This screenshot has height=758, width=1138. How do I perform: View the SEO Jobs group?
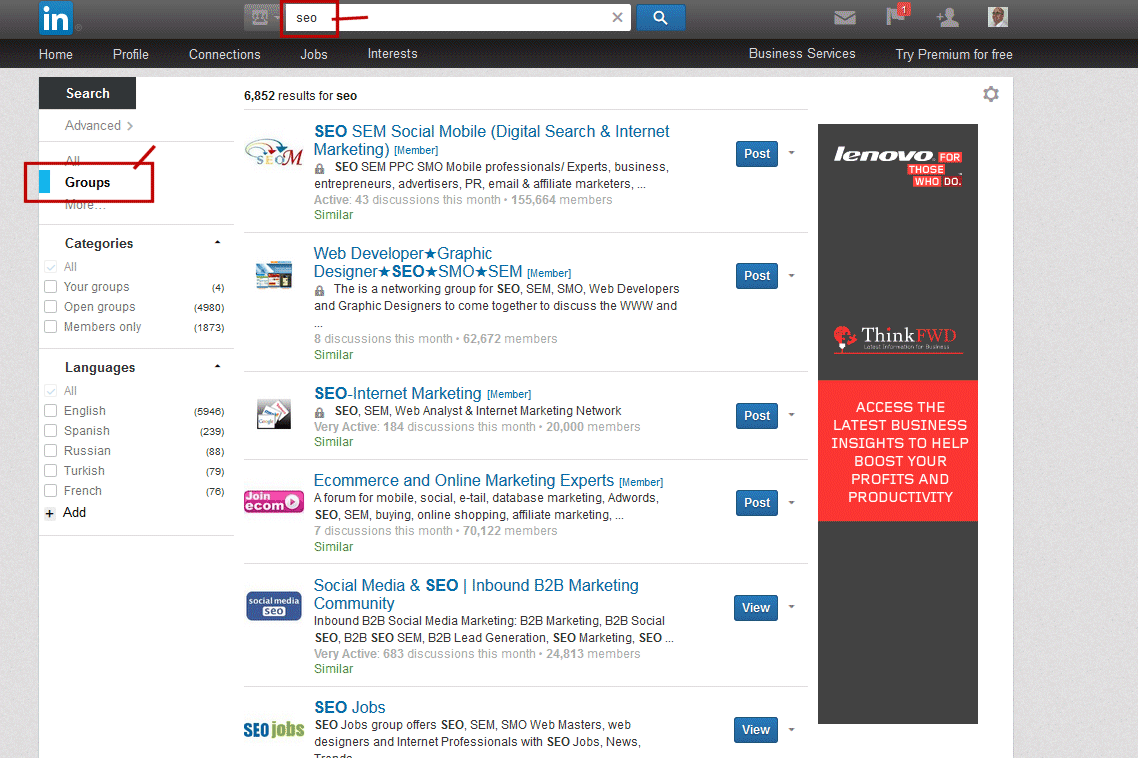pos(756,730)
